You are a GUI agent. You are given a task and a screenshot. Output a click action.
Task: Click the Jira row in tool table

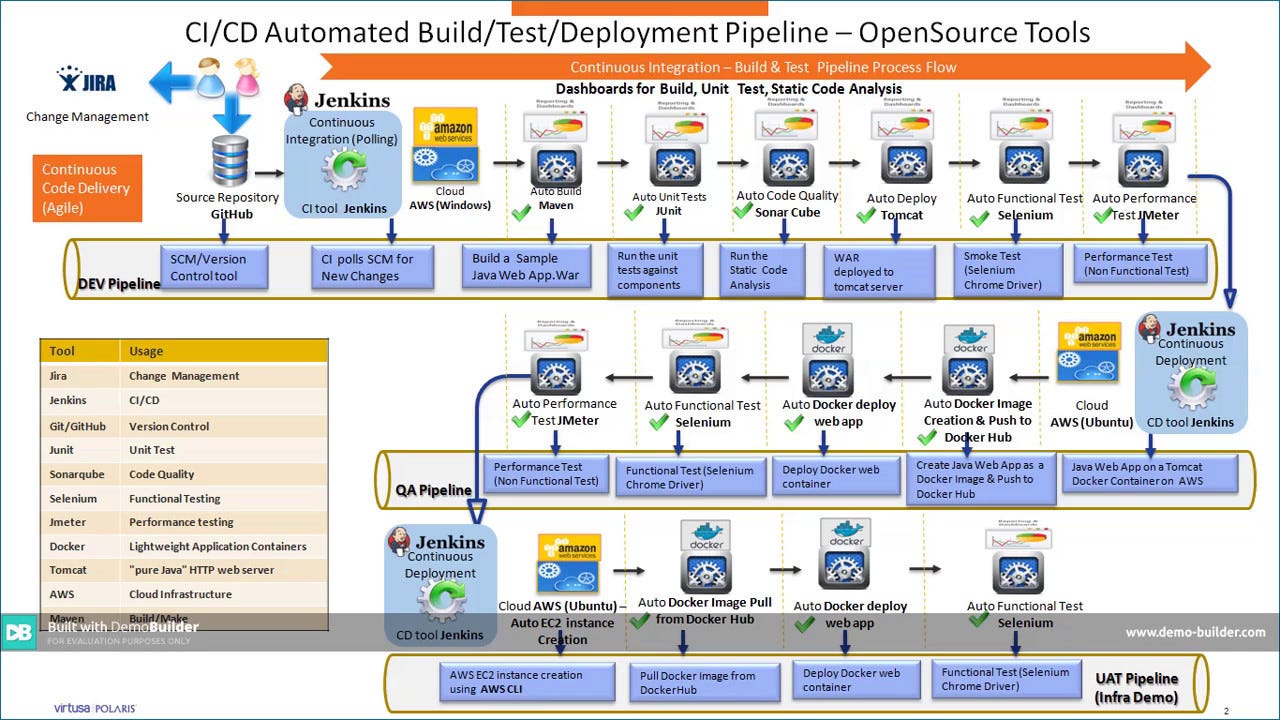click(x=184, y=376)
